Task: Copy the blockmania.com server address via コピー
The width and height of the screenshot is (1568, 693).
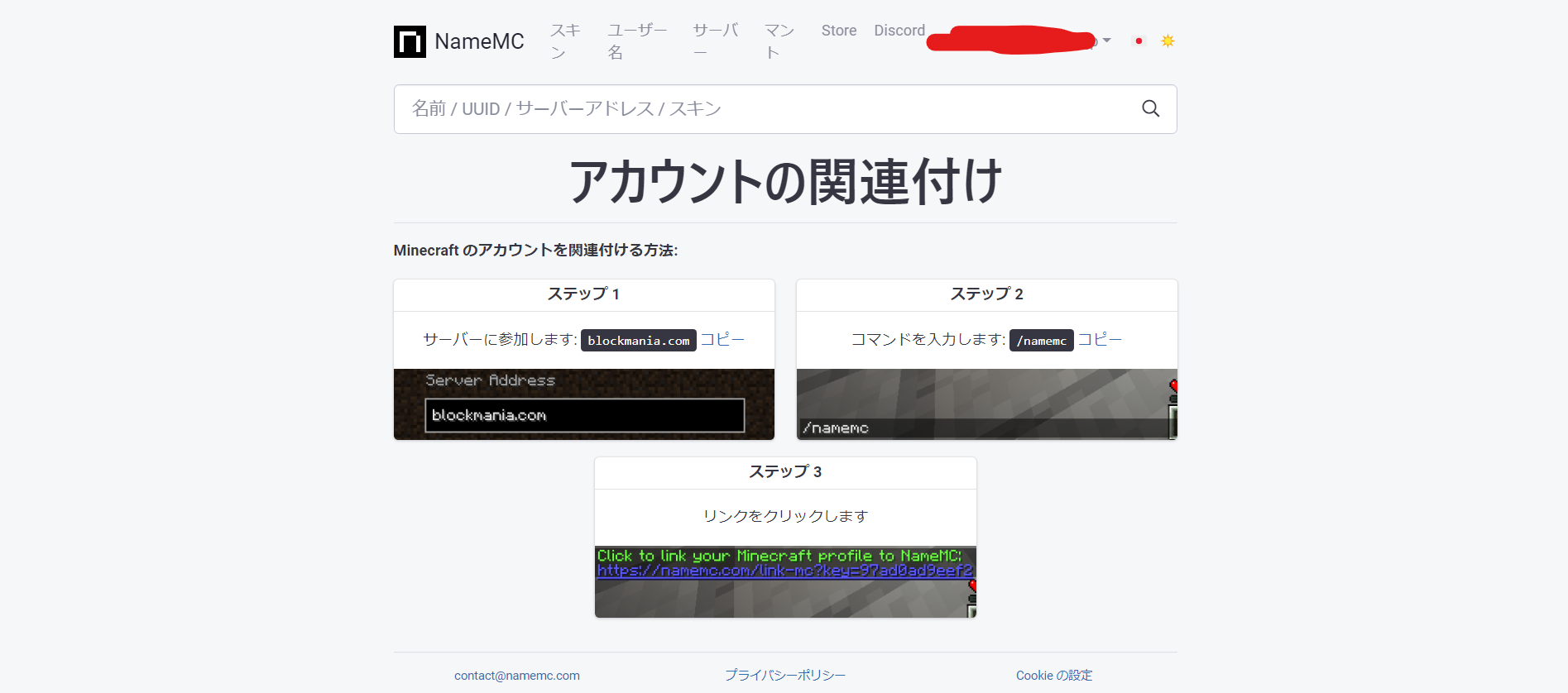Action: [x=722, y=340]
